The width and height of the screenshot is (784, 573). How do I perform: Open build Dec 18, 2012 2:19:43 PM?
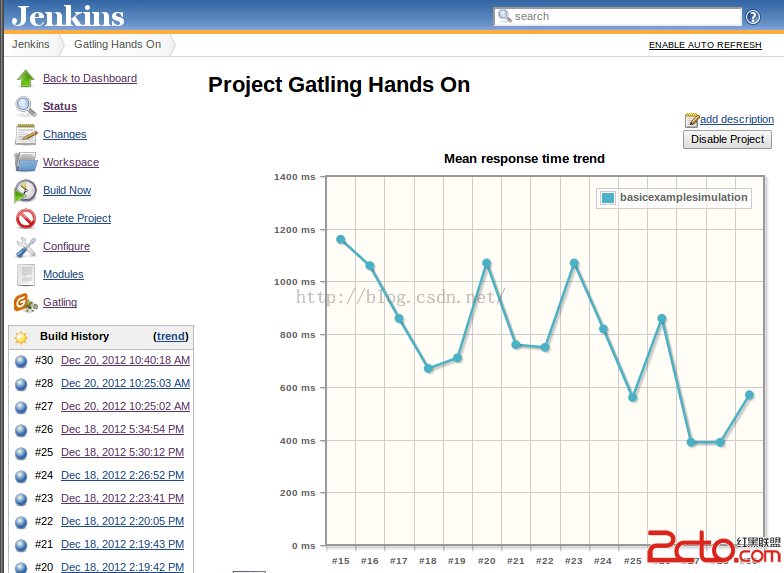[x=122, y=544]
